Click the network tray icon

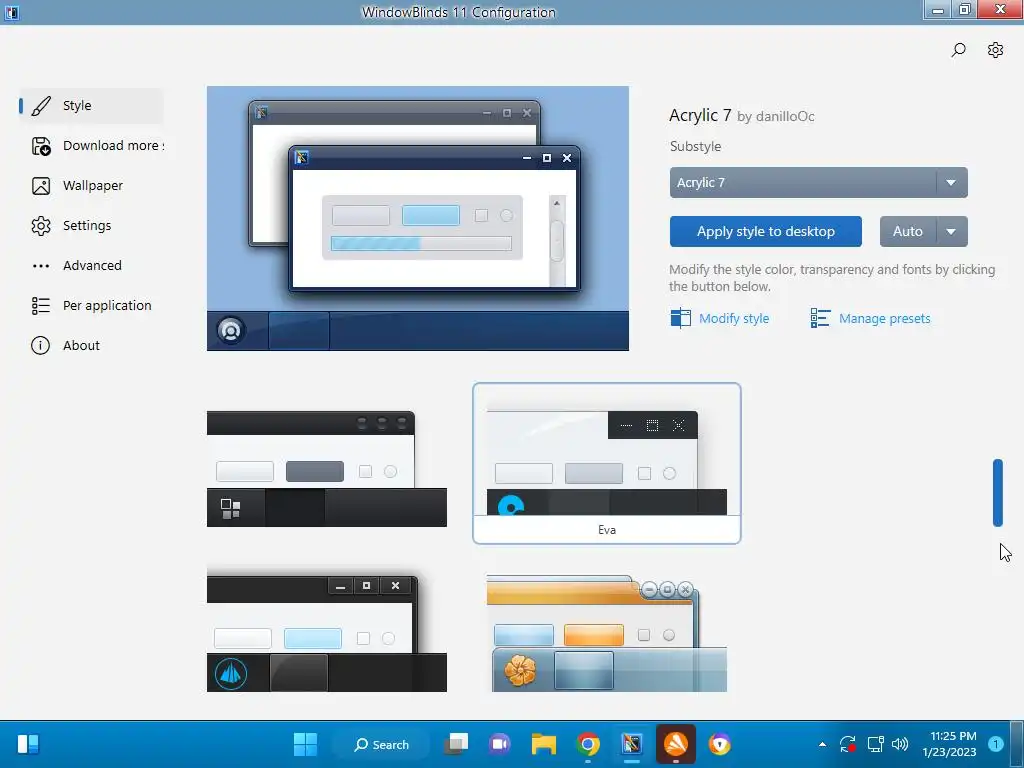pos(875,744)
